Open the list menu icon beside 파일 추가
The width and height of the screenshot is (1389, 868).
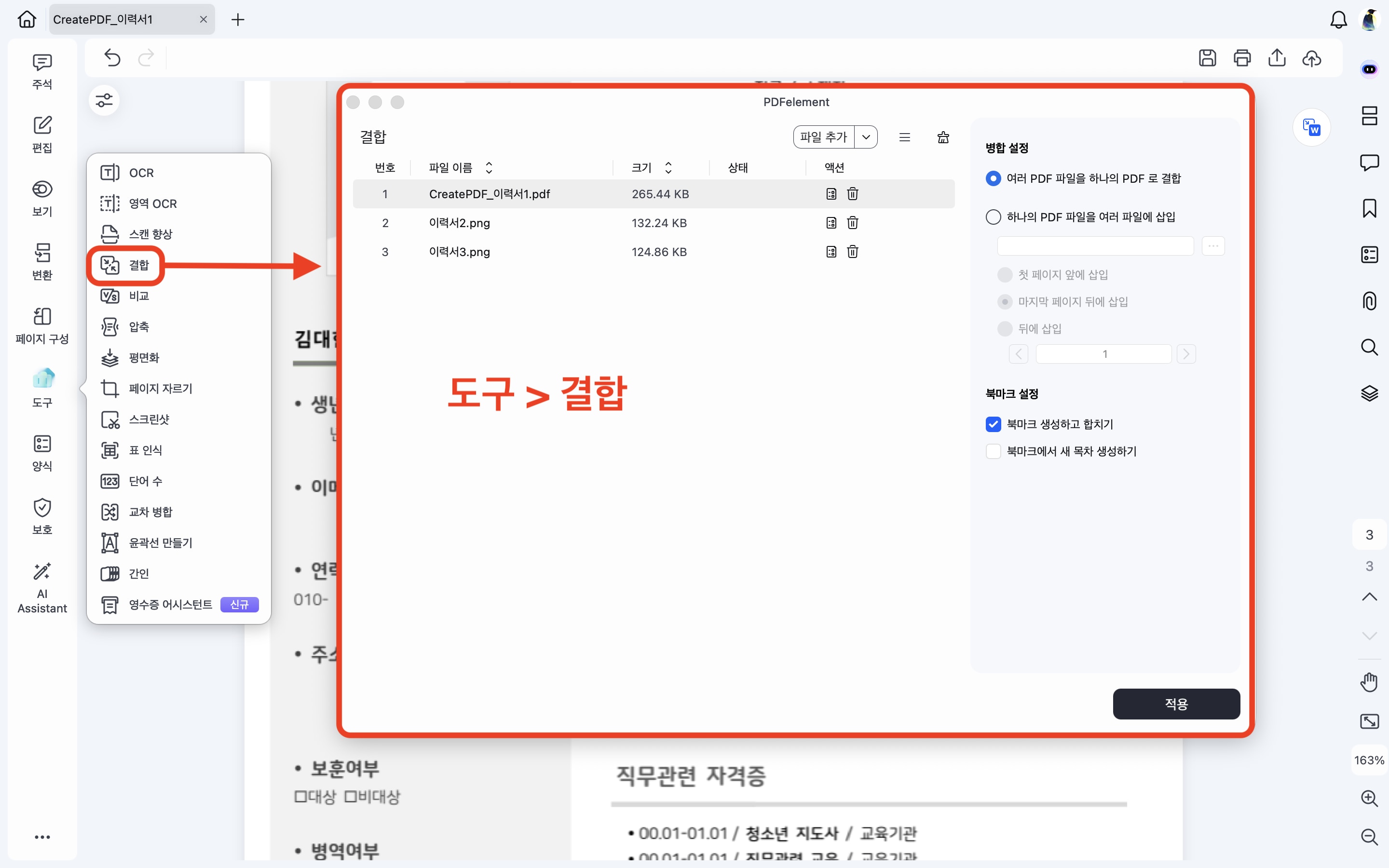coord(905,137)
